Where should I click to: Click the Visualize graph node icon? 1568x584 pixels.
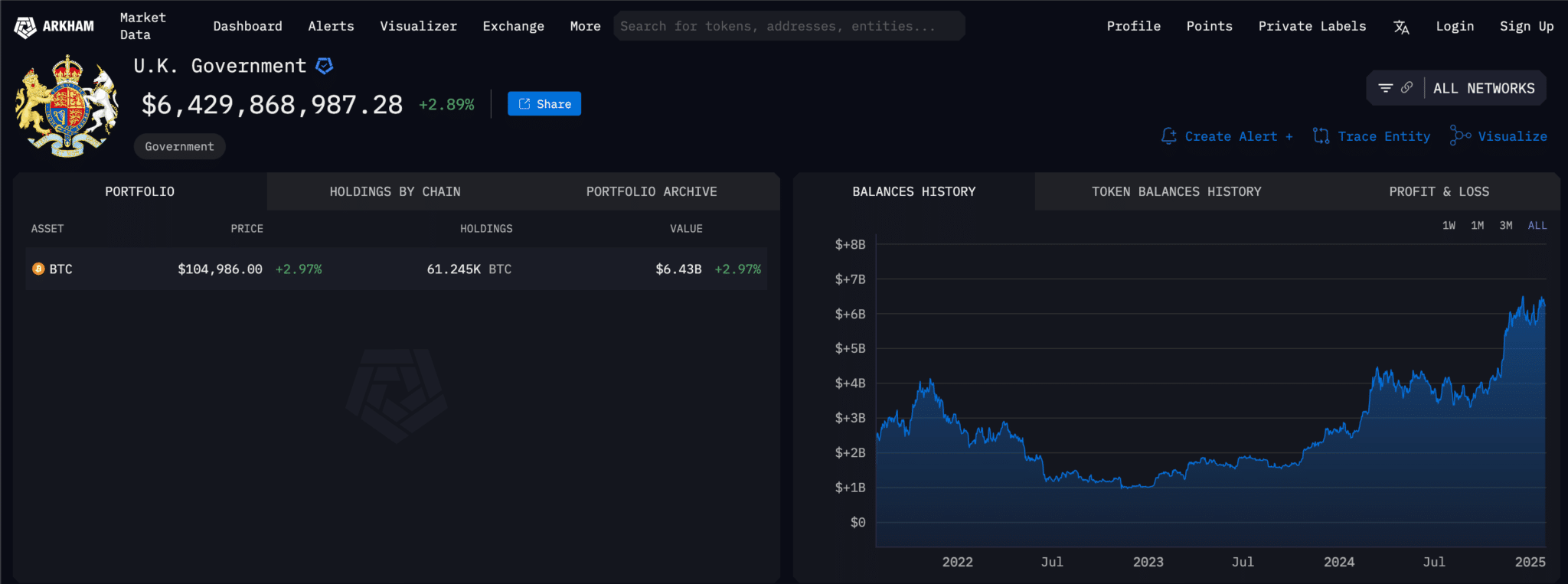(x=1460, y=135)
